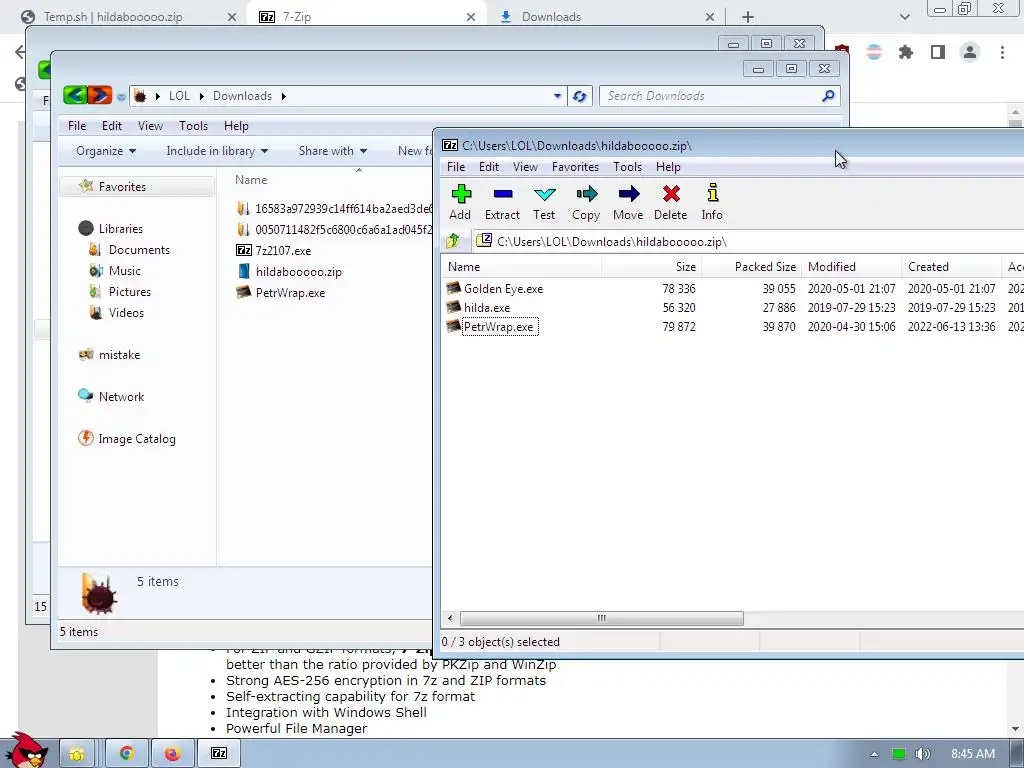The image size is (1024, 768).
Task: Click the Chrome extensions puzzle icon
Action: tap(906, 52)
